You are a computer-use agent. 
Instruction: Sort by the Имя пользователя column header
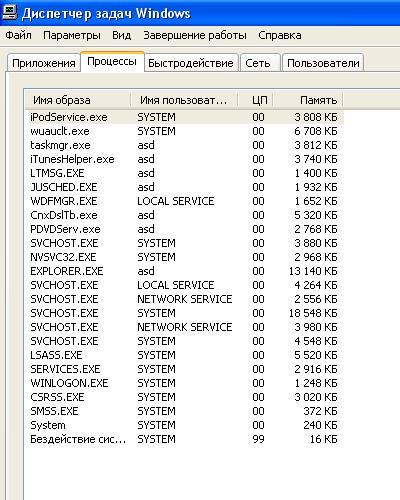tap(184, 100)
